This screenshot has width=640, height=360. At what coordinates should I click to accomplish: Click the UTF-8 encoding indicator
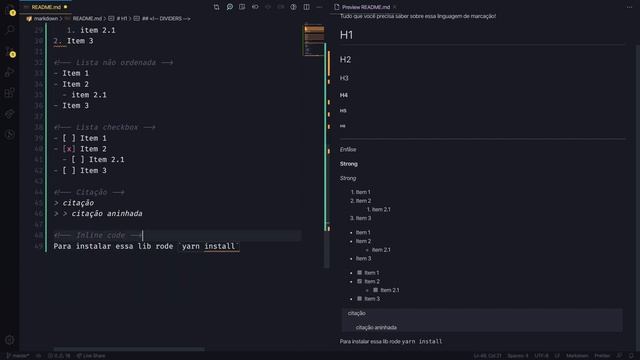point(542,356)
